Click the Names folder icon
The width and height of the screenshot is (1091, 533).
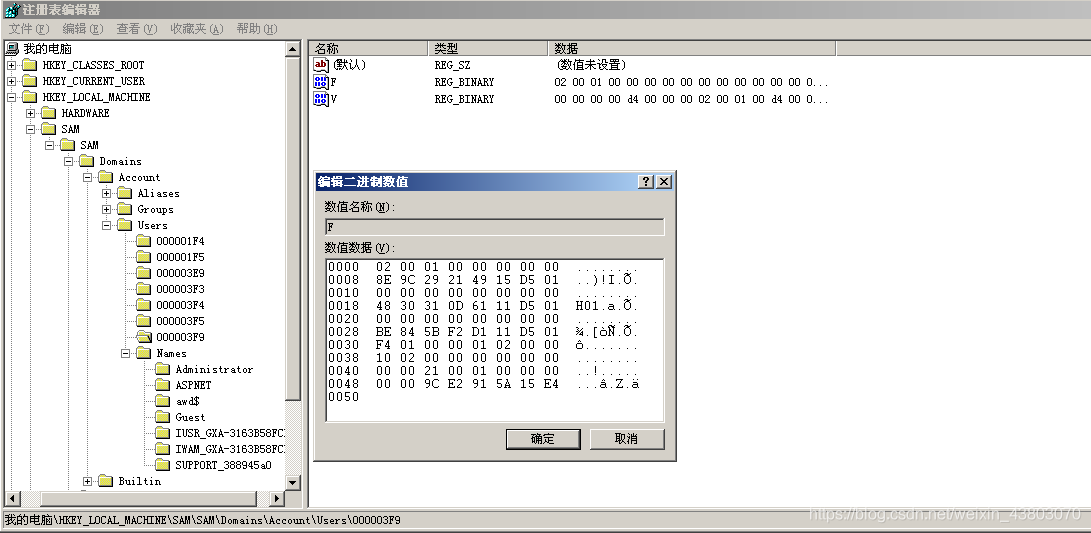pyautogui.click(x=143, y=353)
